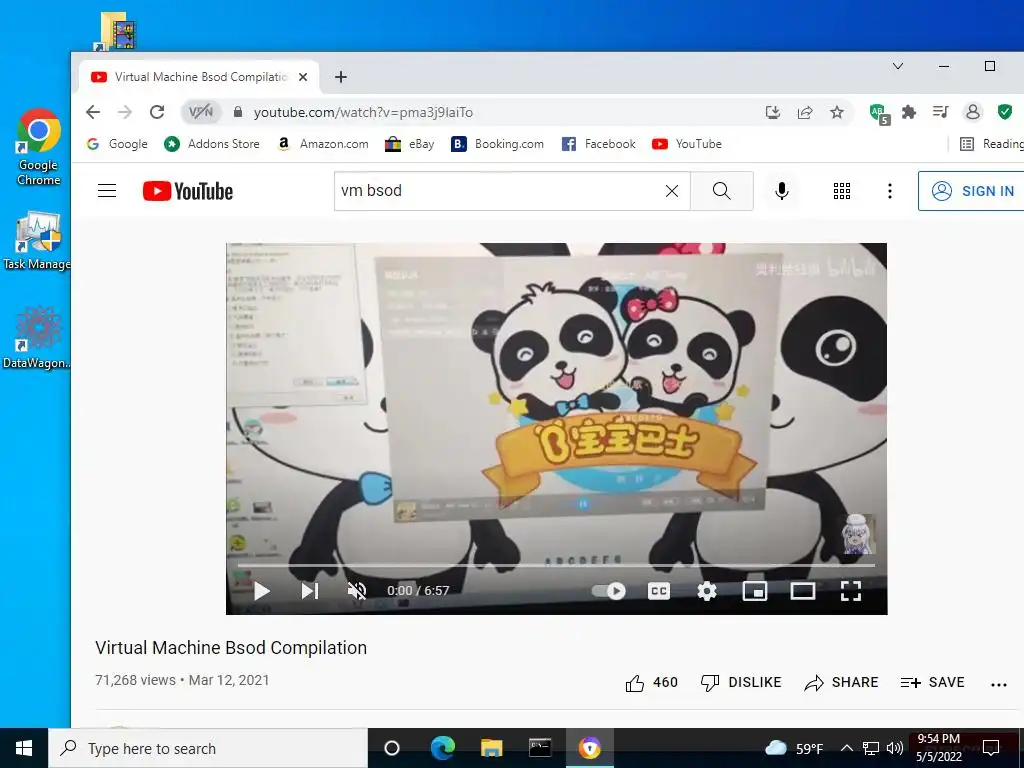The width and height of the screenshot is (1024, 768).
Task: Search with voice microphone button
Action: [782, 191]
